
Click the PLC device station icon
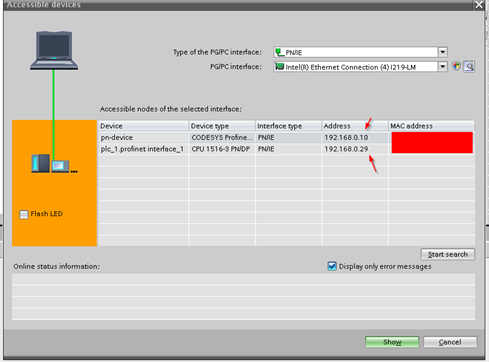coord(54,163)
